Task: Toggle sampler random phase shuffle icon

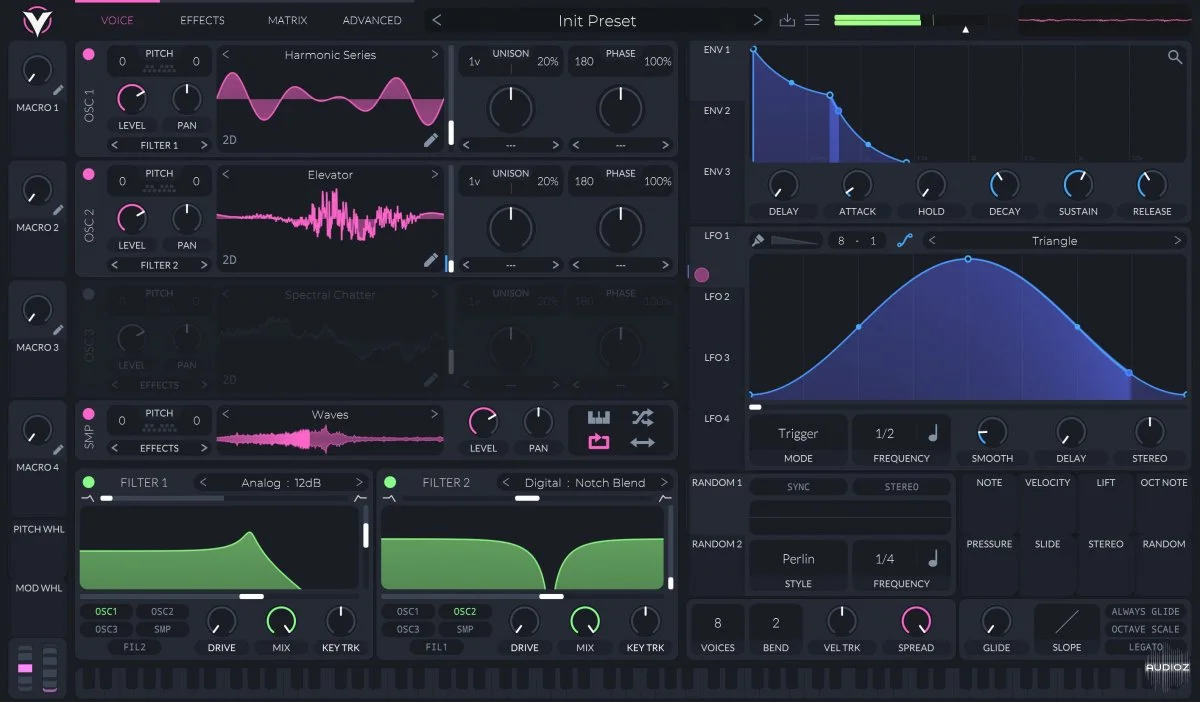Action: click(642, 417)
